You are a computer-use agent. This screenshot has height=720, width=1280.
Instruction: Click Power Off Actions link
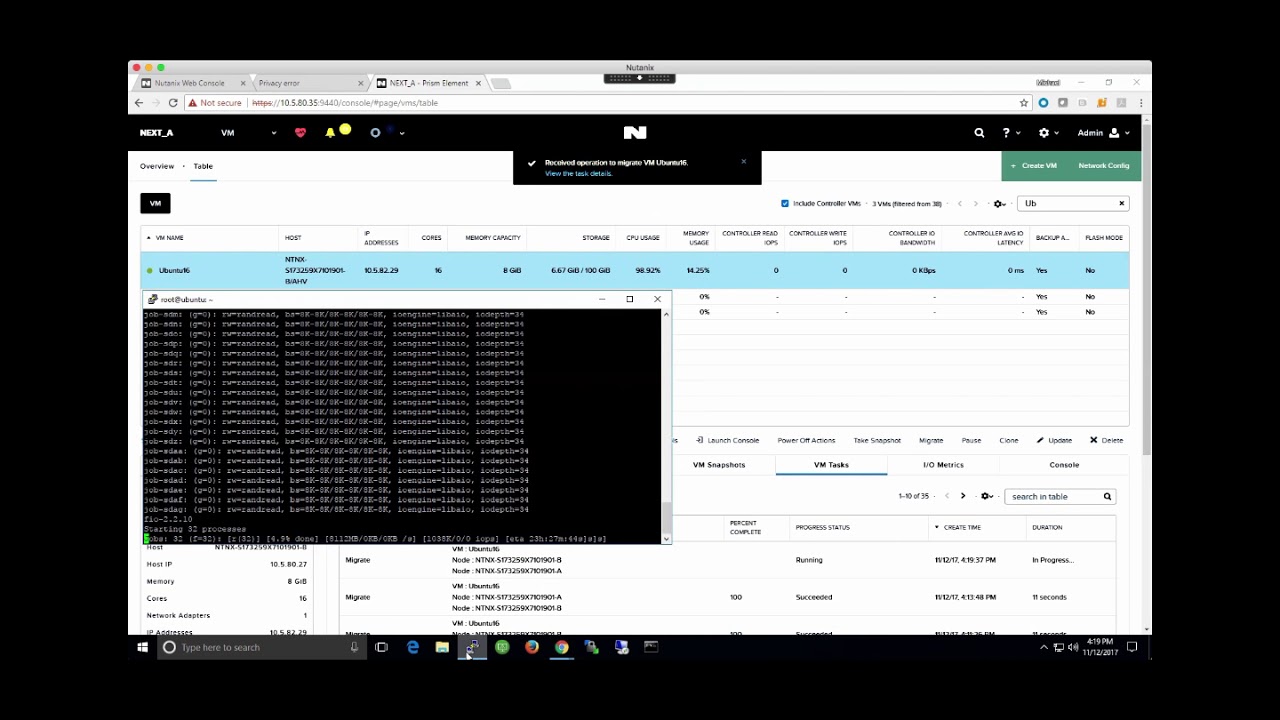[806, 440]
